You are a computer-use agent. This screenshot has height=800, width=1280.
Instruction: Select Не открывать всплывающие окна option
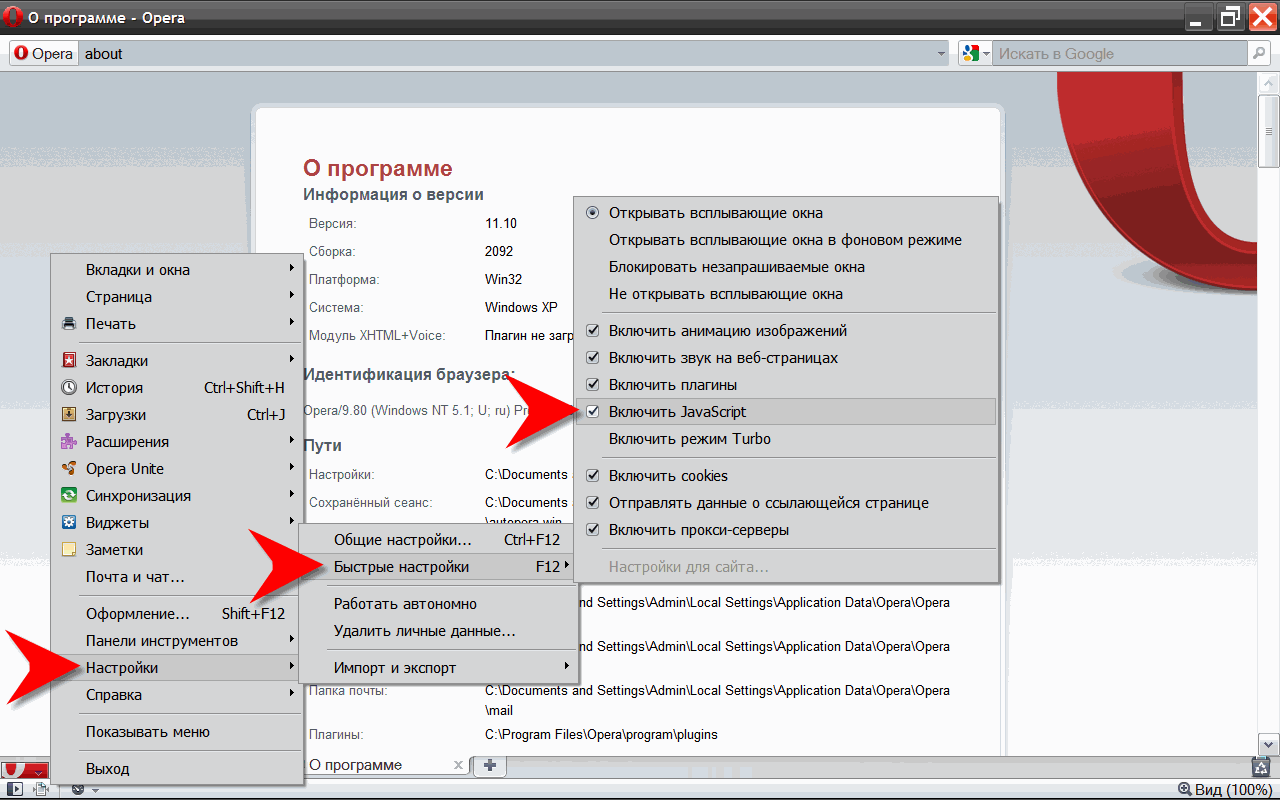point(786,294)
